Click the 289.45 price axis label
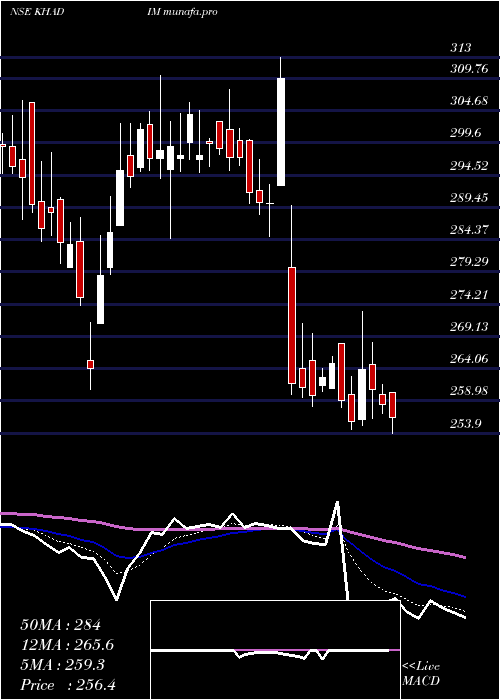The height and width of the screenshot is (700, 500). (x=469, y=197)
